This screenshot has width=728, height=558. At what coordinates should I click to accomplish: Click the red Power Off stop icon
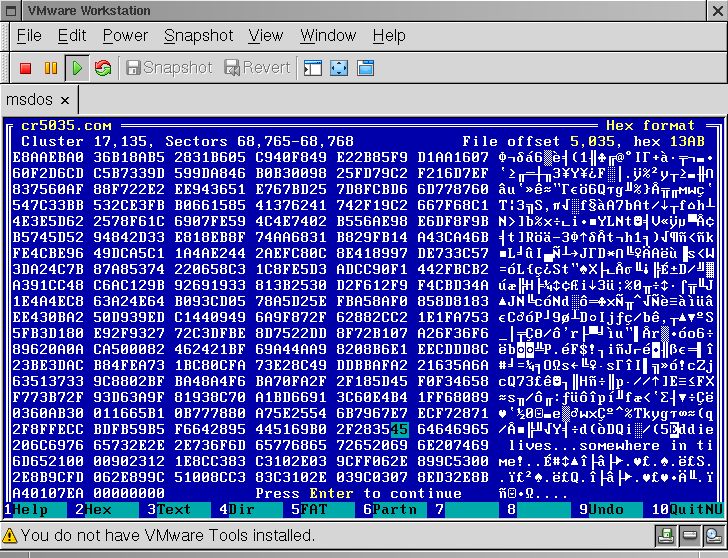[x=25, y=68]
